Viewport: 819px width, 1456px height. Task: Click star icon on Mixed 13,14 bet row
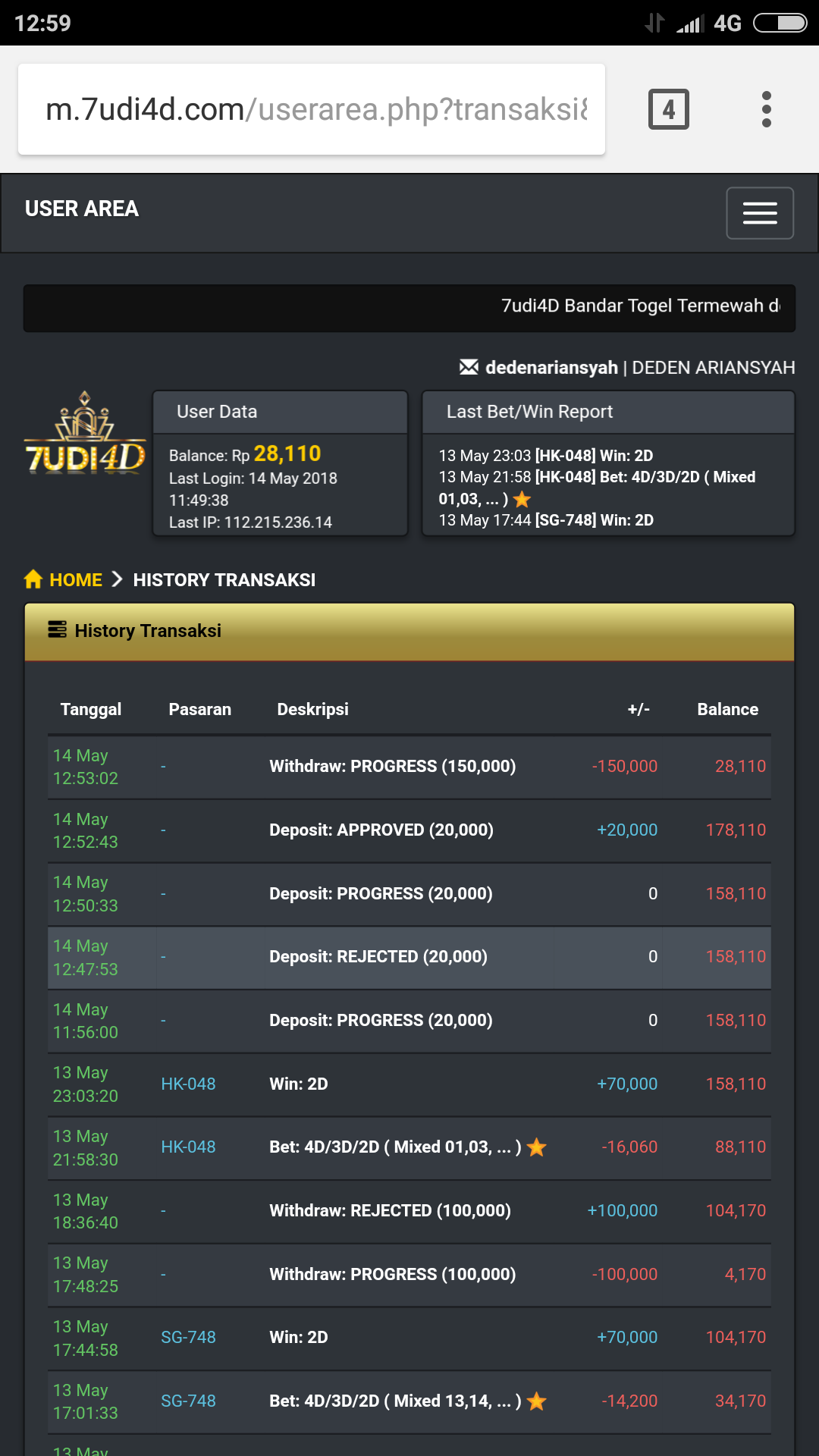click(537, 1401)
